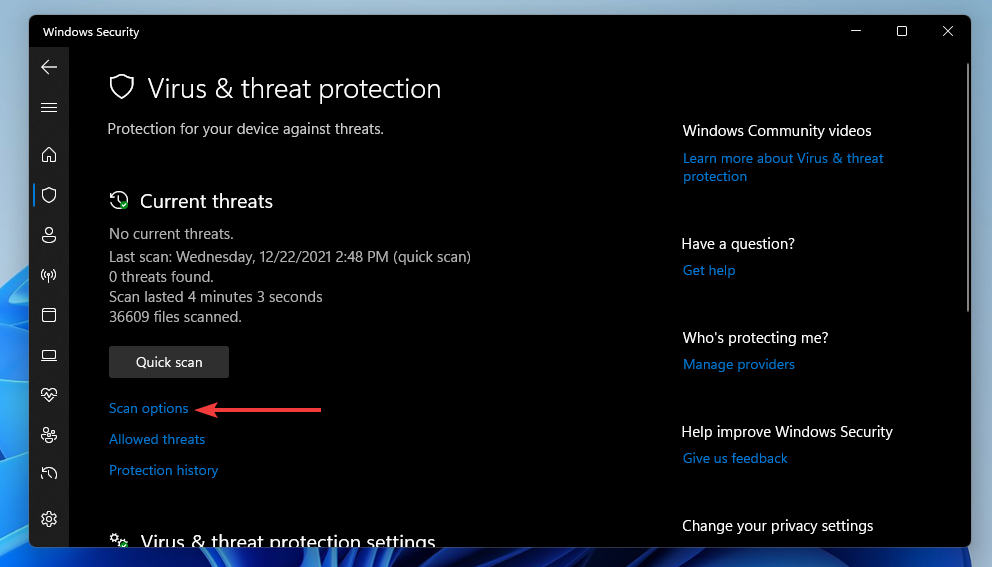Screen dimensions: 992x567
Task: Open Settings gear in sidebar
Action: 49,519
